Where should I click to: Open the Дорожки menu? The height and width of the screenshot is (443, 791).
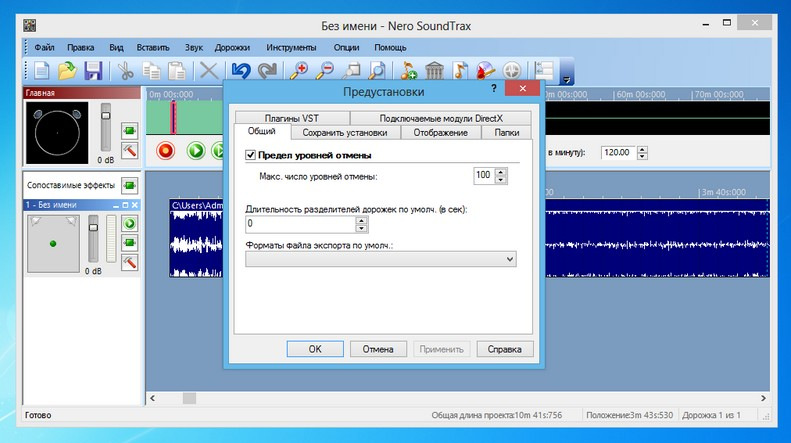pos(232,47)
